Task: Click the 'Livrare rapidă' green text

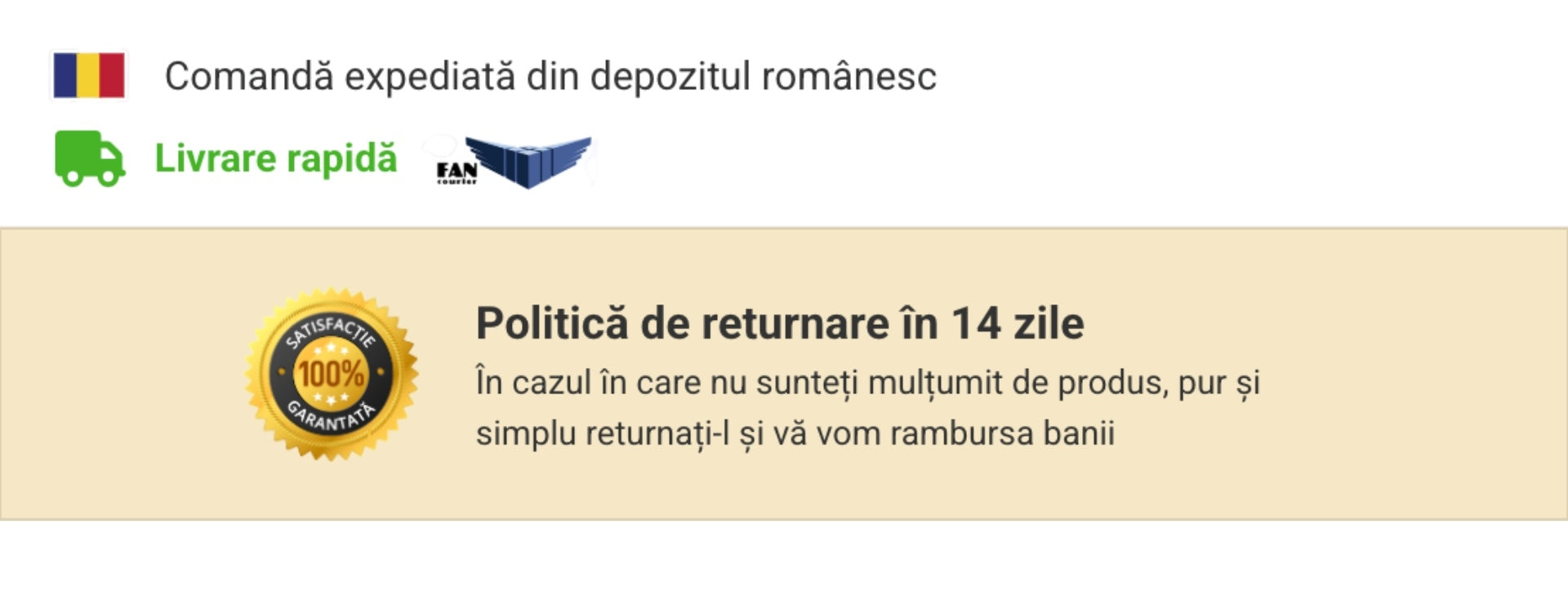Action: [276, 158]
